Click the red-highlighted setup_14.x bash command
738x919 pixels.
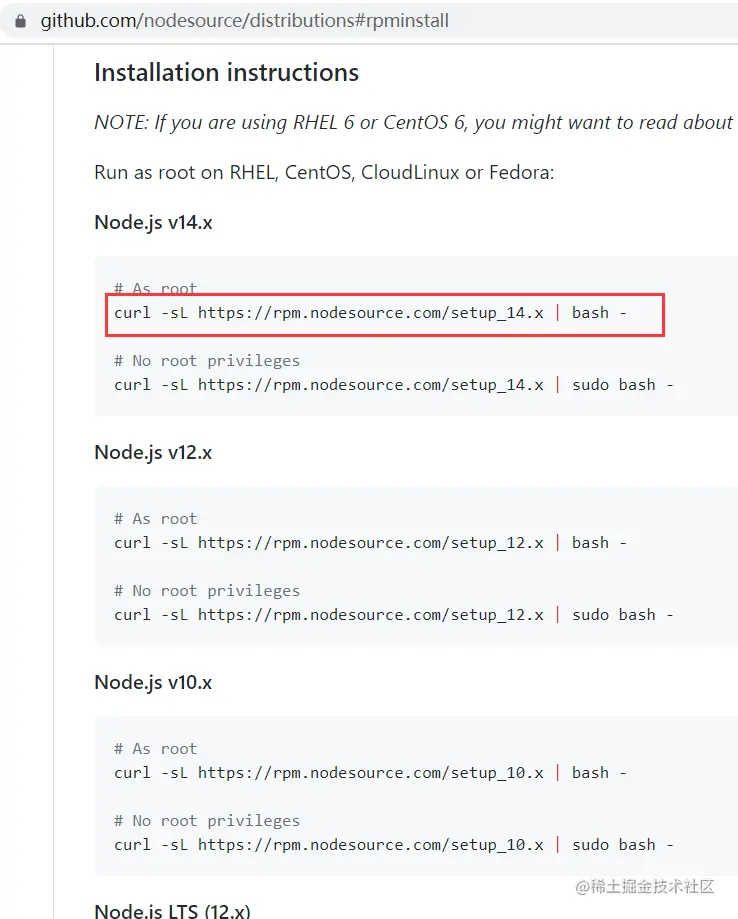tap(371, 313)
